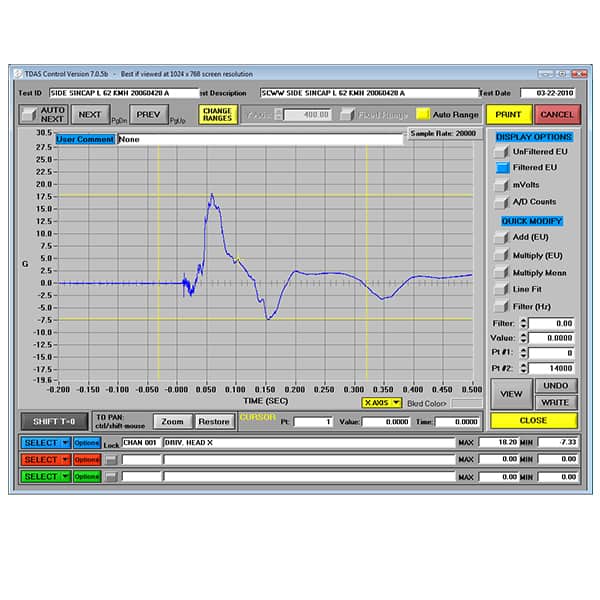Click the SHIFT T-0 button
The height and width of the screenshot is (600, 600).
pyautogui.click(x=54, y=422)
